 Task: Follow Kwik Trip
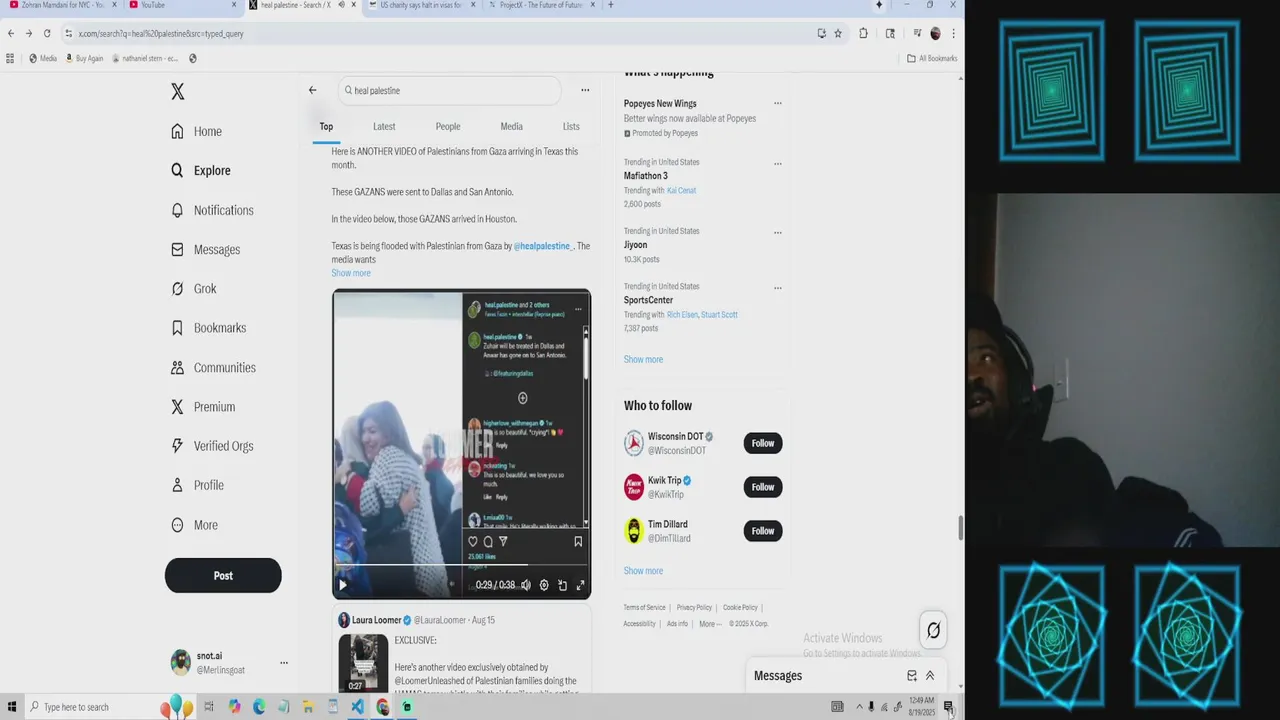pos(763,487)
